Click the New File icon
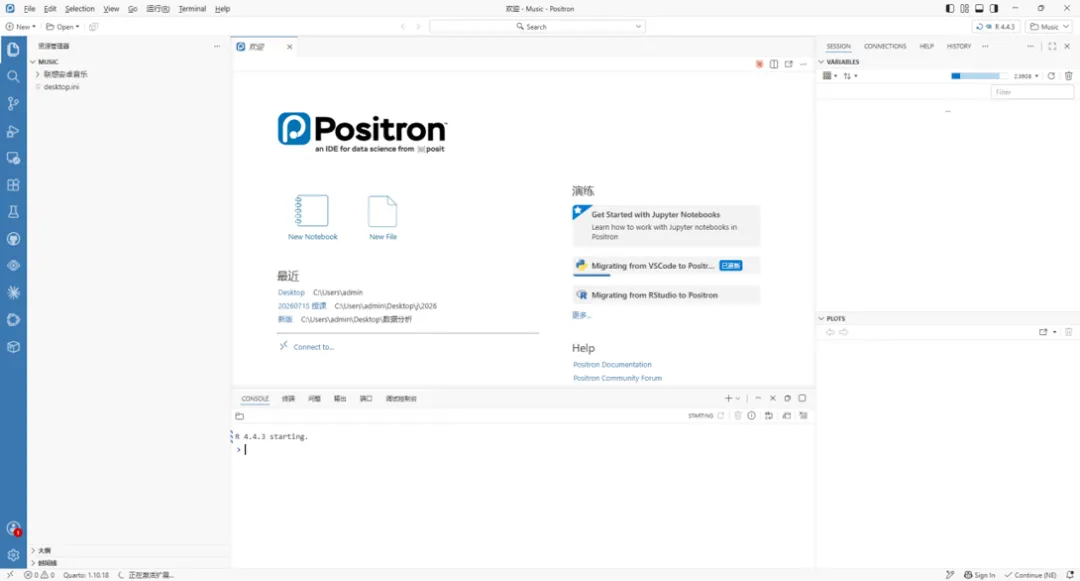Screen dimensions: 1080x581 coord(382,211)
